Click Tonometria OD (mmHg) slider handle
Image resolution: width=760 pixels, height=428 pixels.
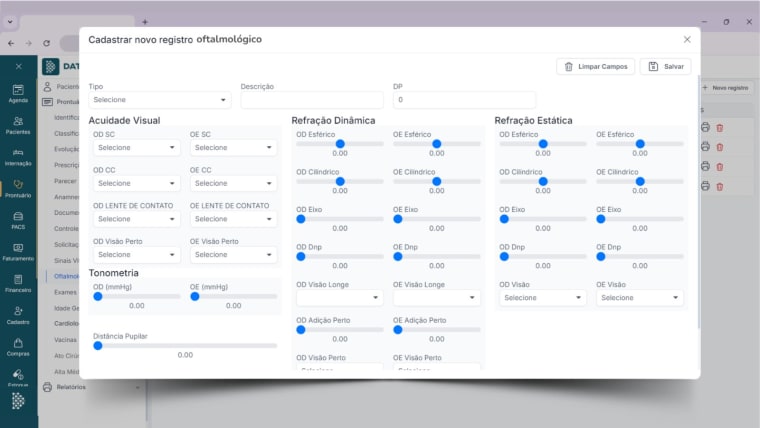98,296
